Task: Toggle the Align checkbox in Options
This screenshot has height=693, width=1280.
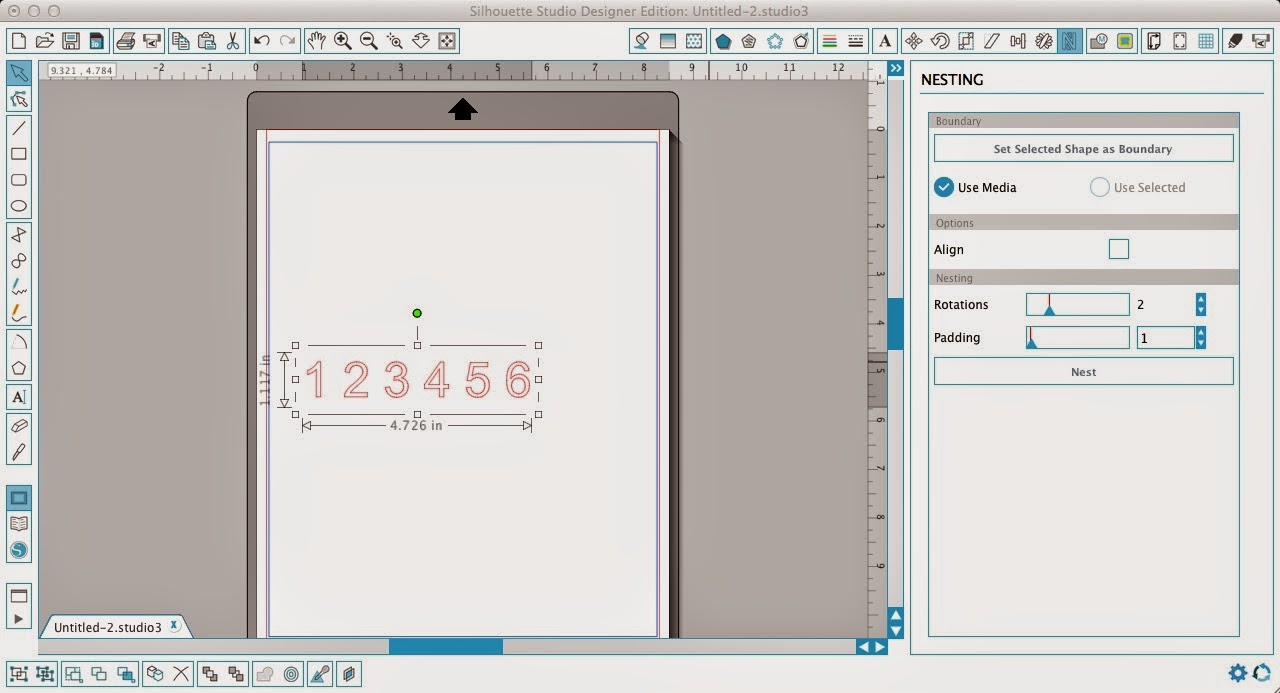Action: (1118, 249)
